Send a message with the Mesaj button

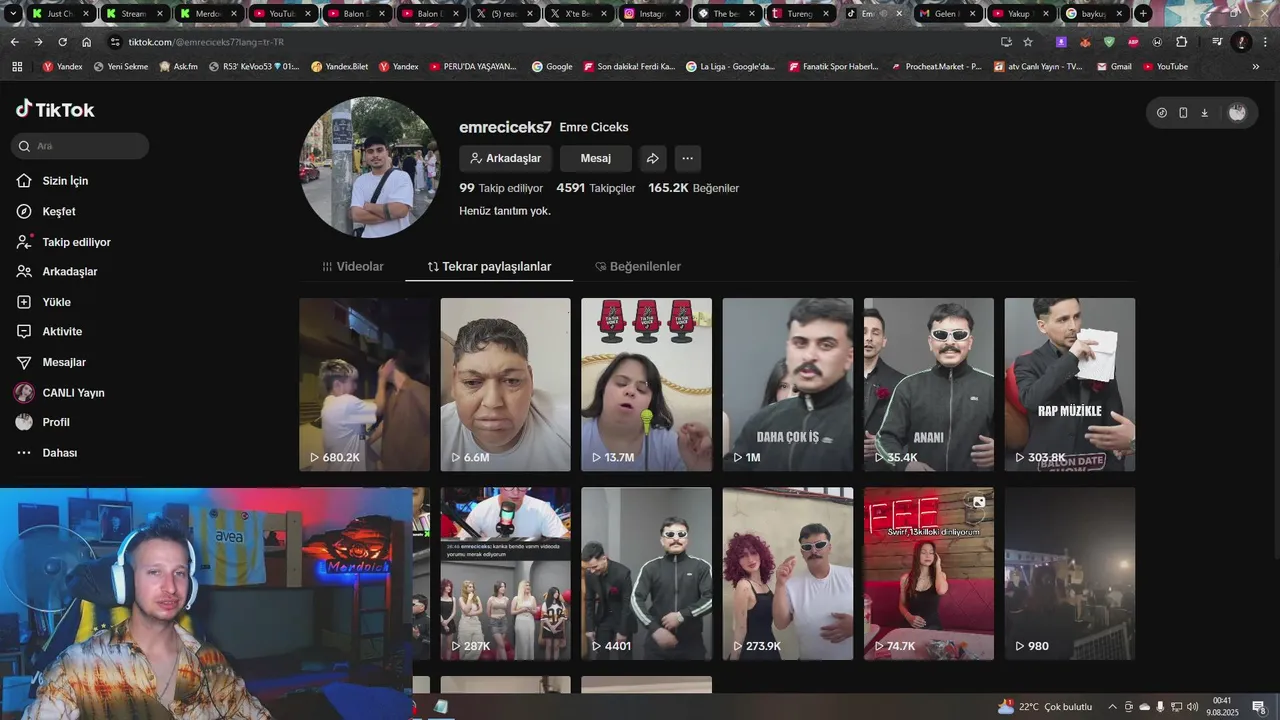(596, 158)
